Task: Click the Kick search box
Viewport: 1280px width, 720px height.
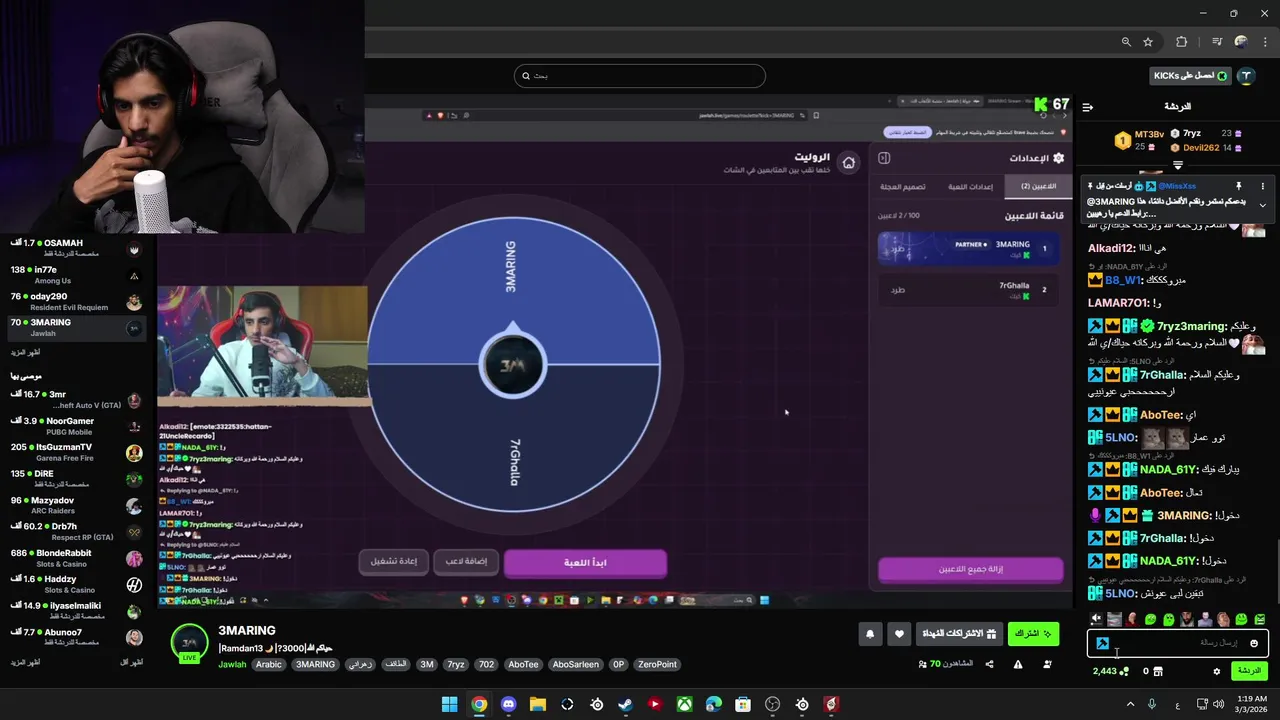Action: click(x=640, y=76)
